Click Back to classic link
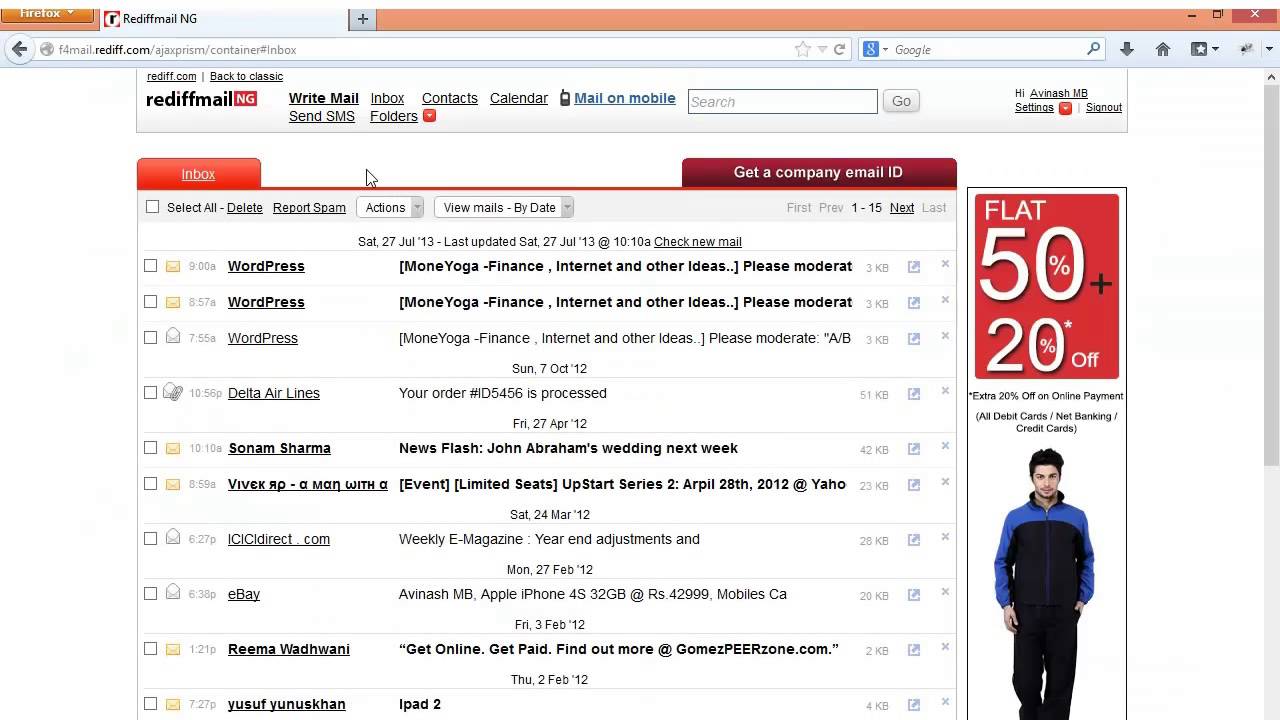The width and height of the screenshot is (1280, 720). click(x=246, y=76)
